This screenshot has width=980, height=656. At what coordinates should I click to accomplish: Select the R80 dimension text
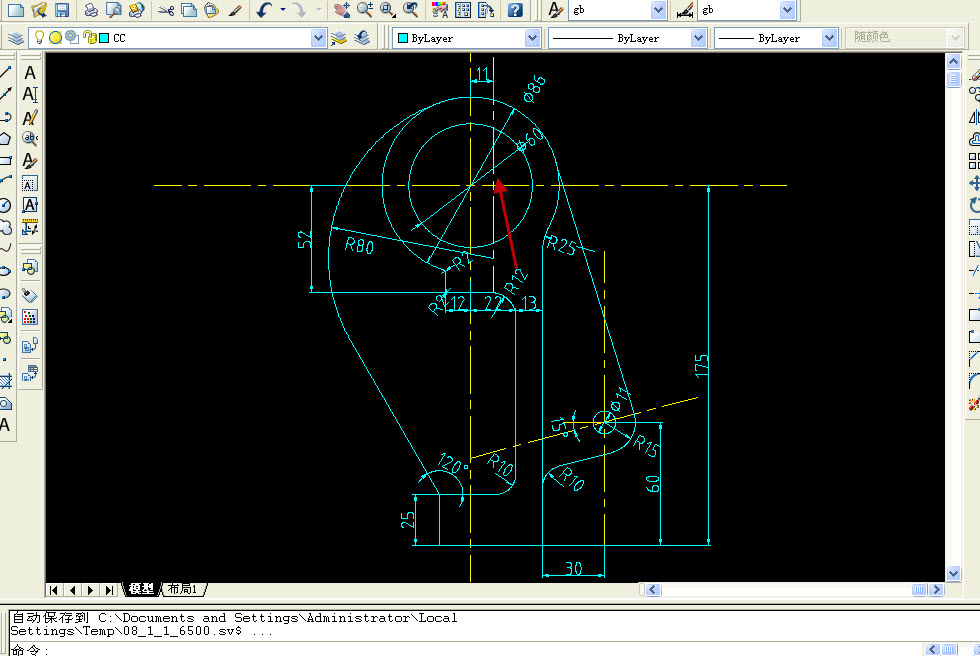point(359,246)
